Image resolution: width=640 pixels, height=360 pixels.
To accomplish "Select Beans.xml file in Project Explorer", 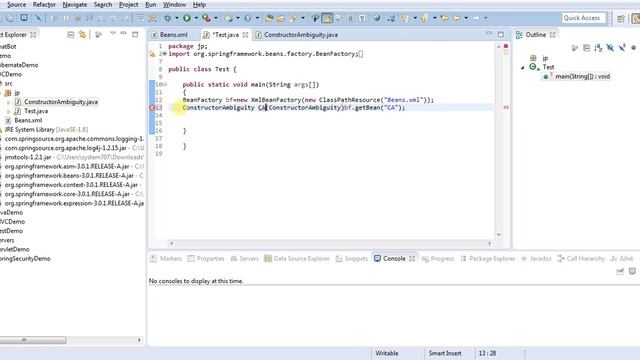I will (28, 120).
